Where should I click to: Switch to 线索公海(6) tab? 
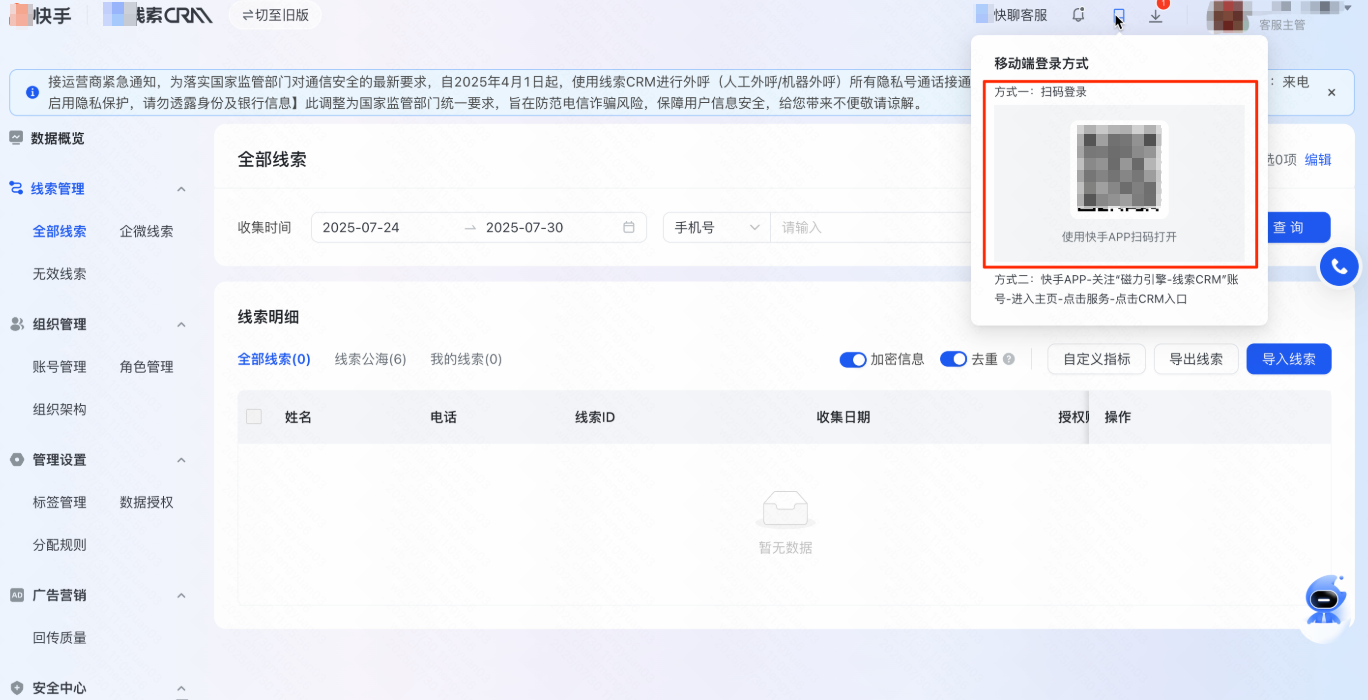(x=370, y=359)
